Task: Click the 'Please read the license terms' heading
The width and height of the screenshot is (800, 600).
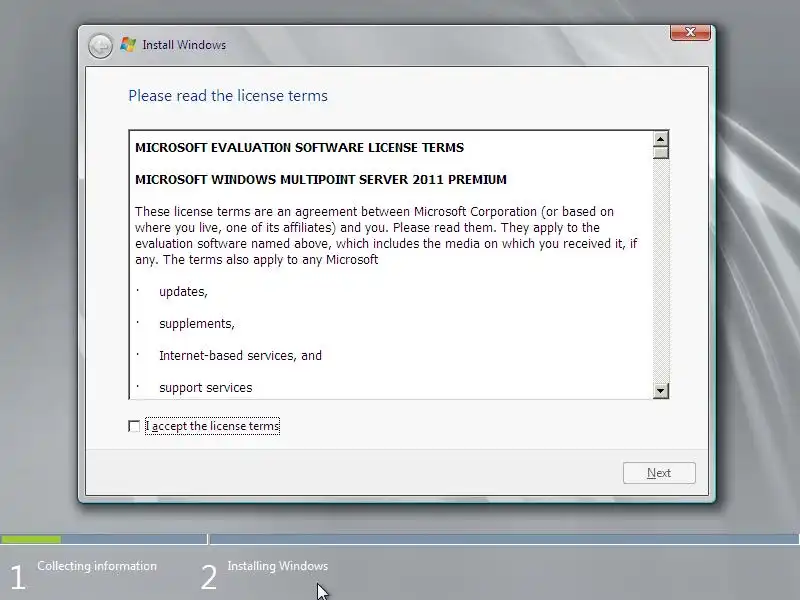Action: (228, 96)
